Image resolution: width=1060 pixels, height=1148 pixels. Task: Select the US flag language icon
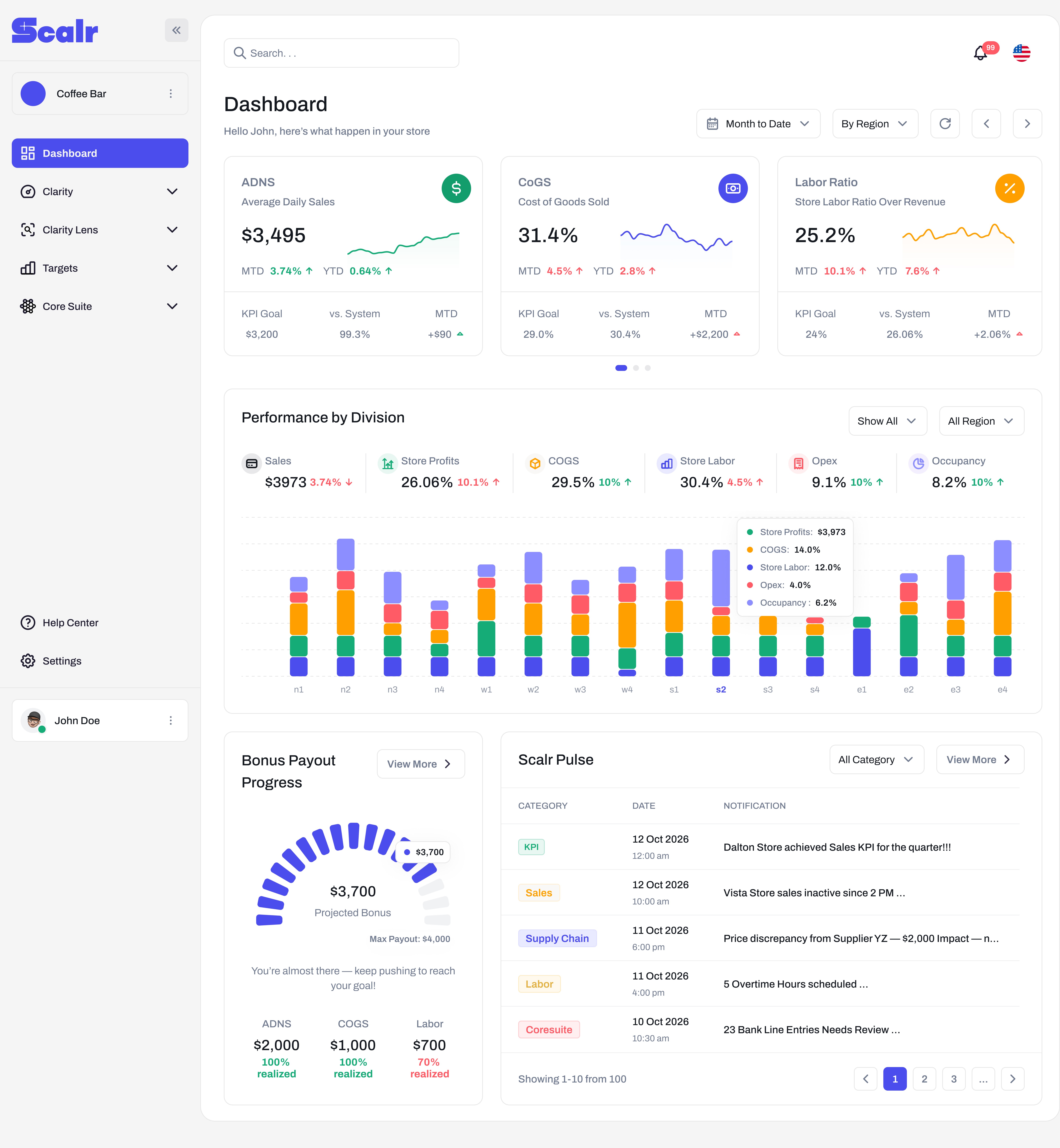coord(1022,53)
